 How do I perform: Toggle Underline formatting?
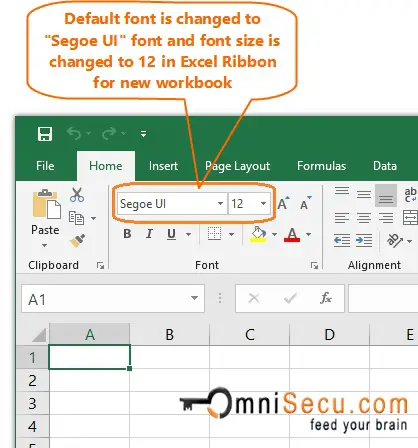(x=171, y=234)
